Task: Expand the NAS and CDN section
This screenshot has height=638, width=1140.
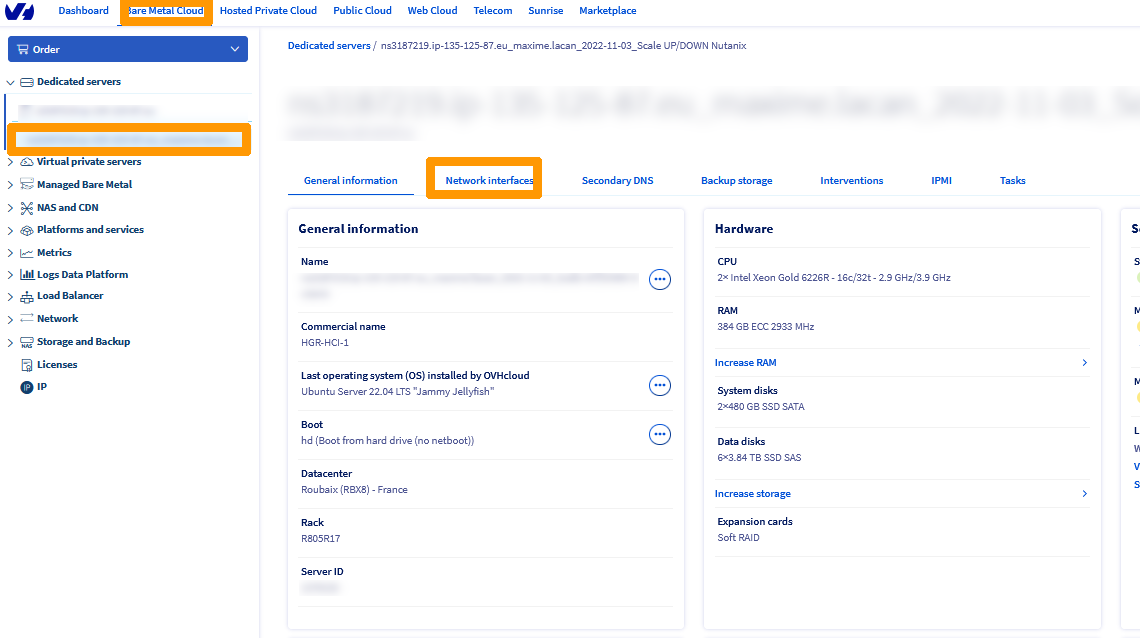Action: pyautogui.click(x=11, y=208)
